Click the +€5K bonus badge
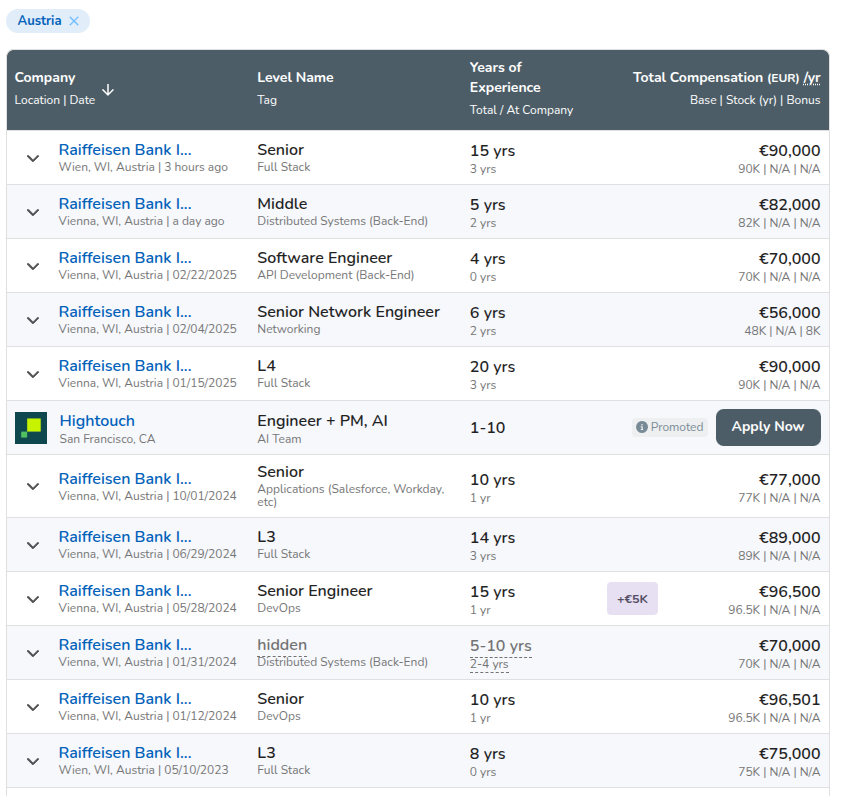The image size is (841, 796). pyautogui.click(x=632, y=599)
